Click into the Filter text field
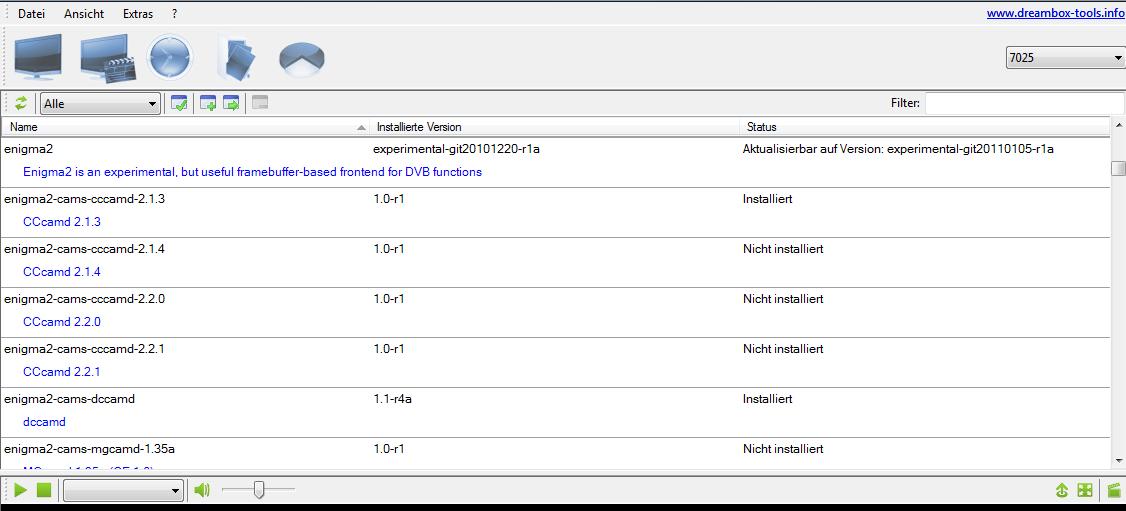 pyautogui.click(x=1025, y=103)
